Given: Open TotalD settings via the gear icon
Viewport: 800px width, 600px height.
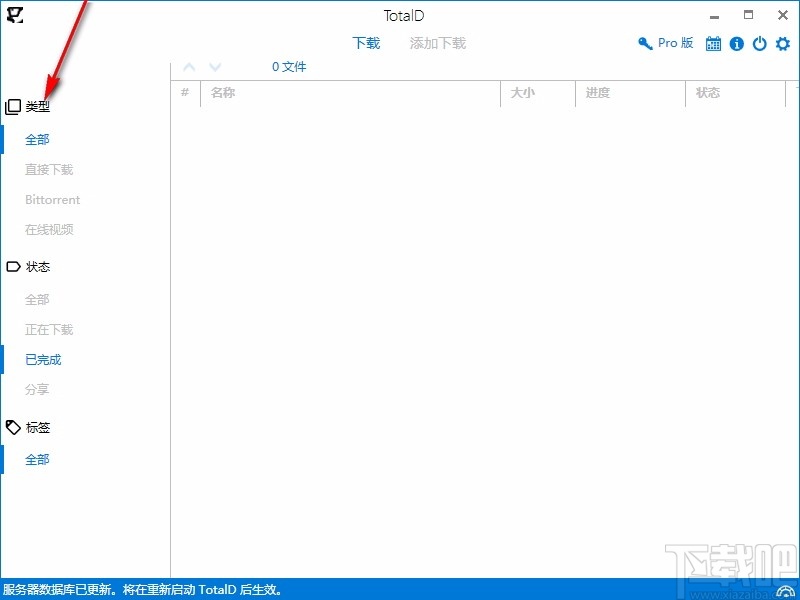Looking at the screenshot, I should click(781, 44).
